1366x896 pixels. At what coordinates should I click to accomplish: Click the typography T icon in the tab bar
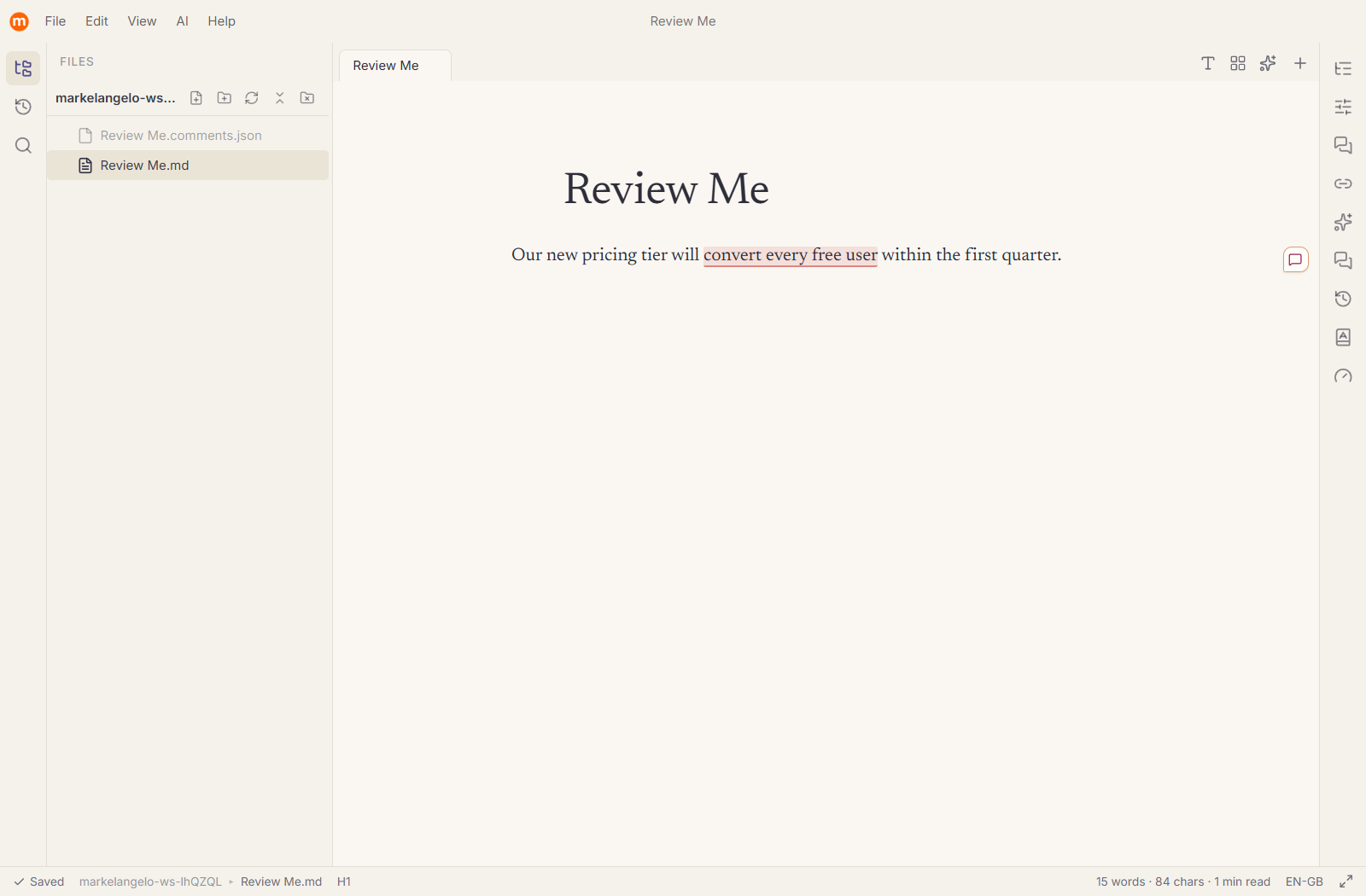1208,63
